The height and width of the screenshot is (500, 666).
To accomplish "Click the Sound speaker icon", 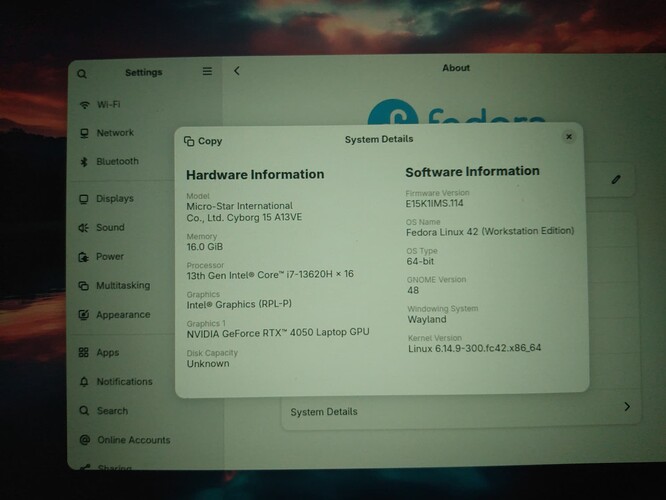I will tap(83, 228).
